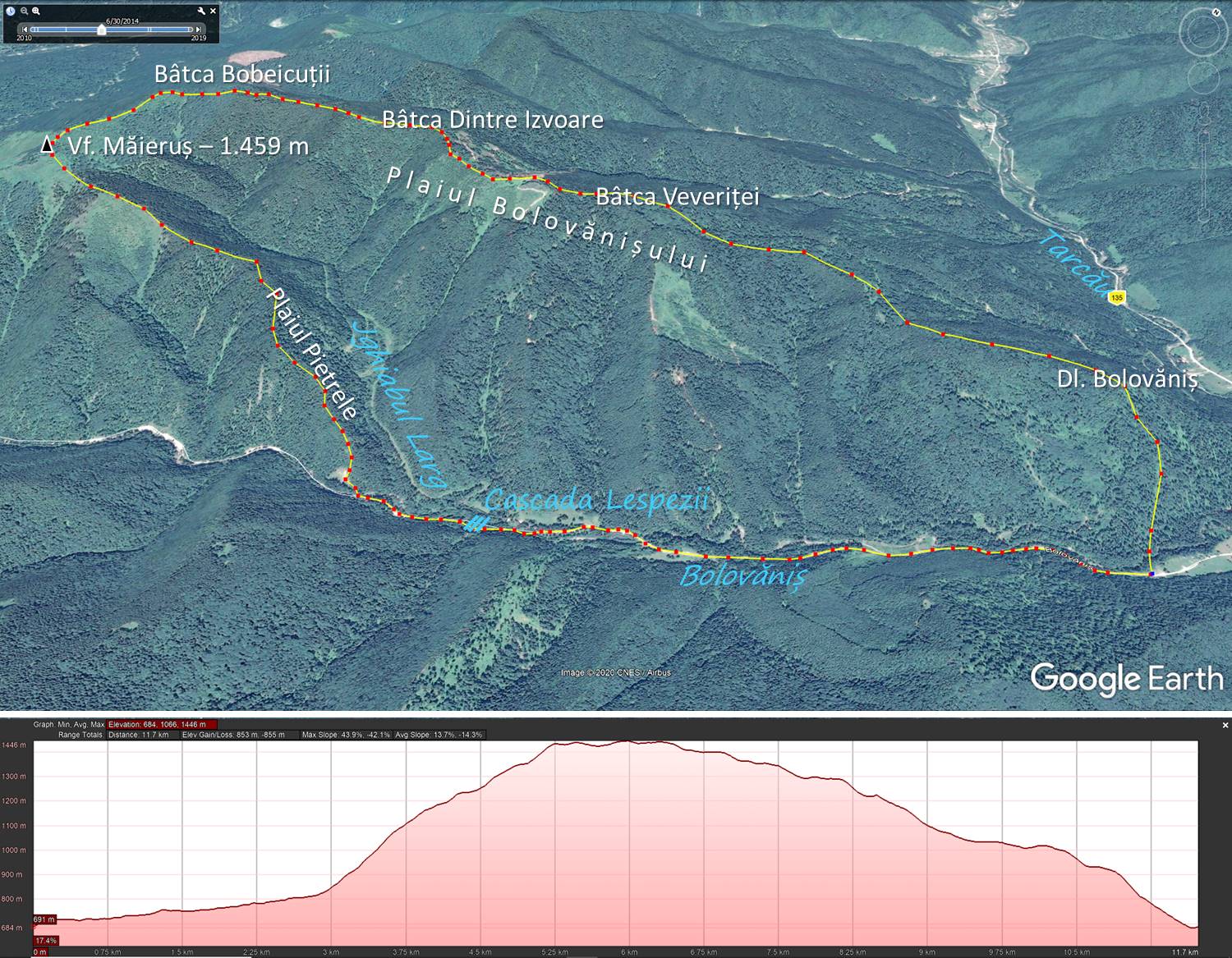Click the Avg Slope readout

(x=439, y=735)
